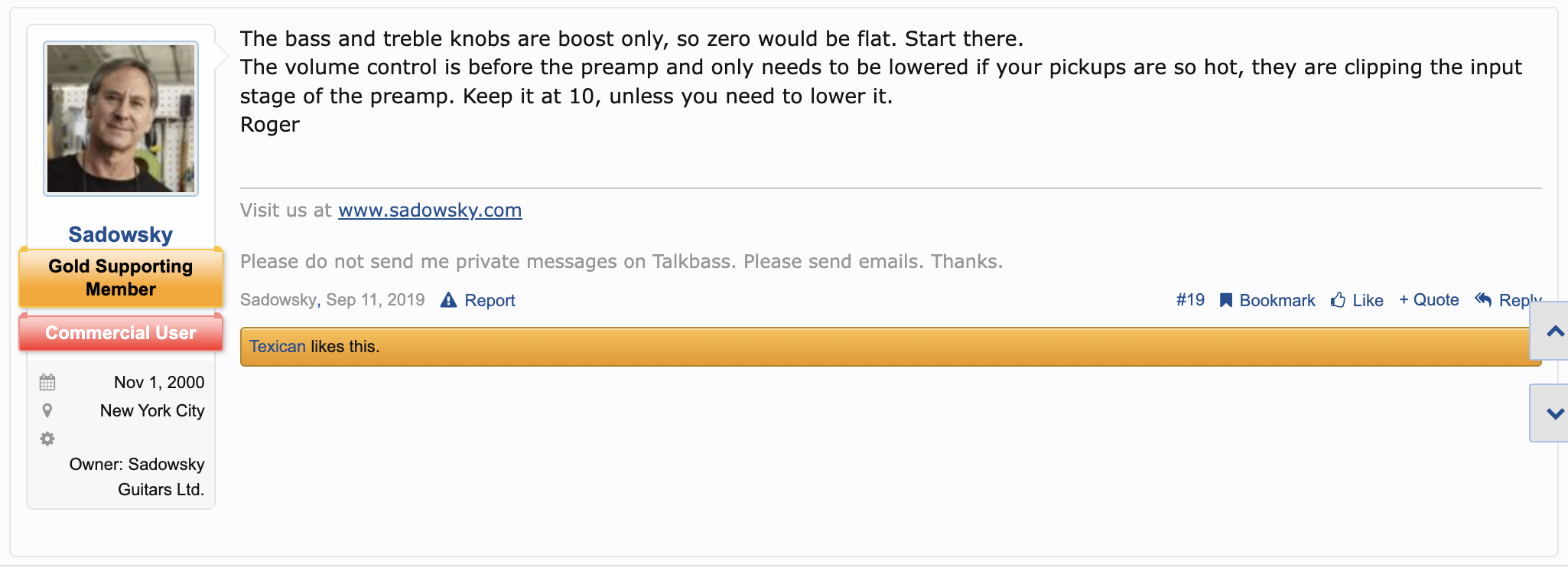Click the Sep 11, 2019 post timestamp

(375, 300)
